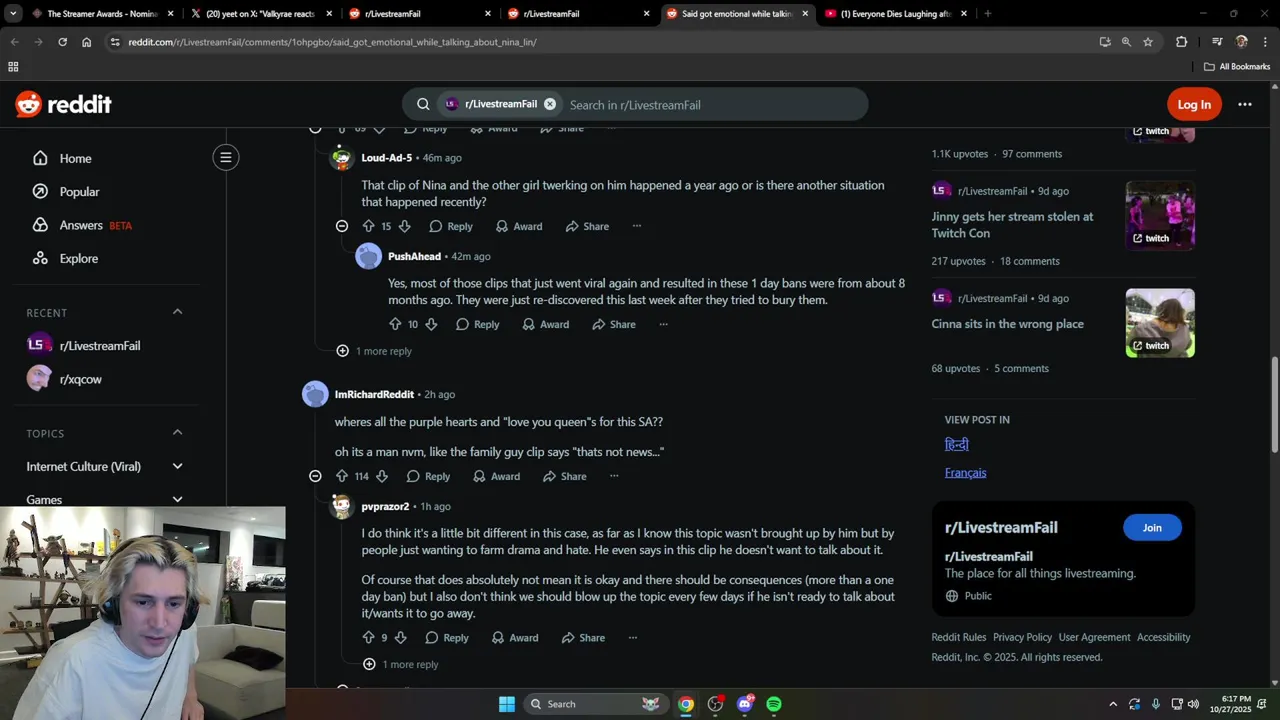Collapse ImRichardReddit's comment thread
This screenshot has height=720, width=1280.
pos(315,477)
